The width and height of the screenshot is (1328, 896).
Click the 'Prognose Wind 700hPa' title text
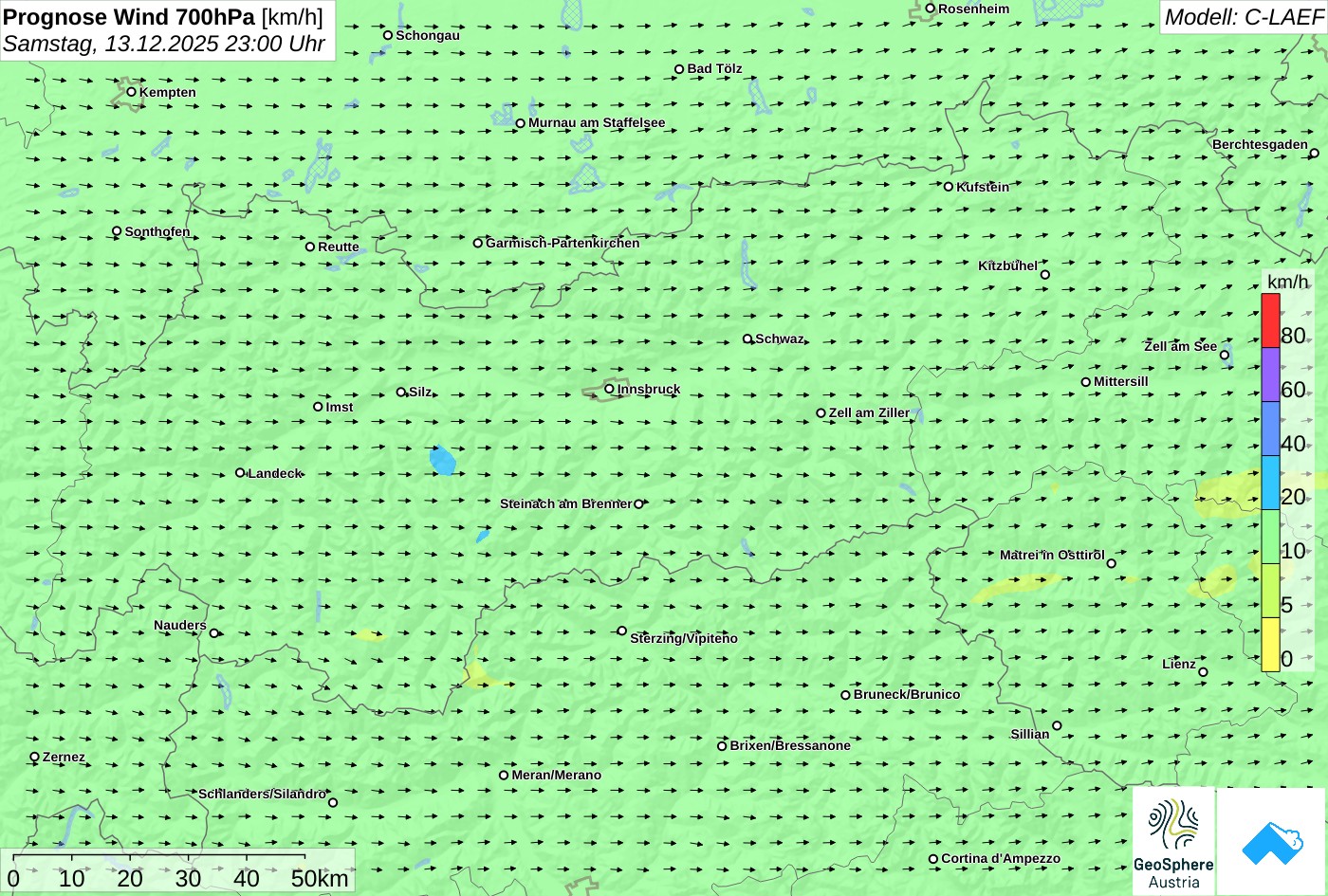129,16
